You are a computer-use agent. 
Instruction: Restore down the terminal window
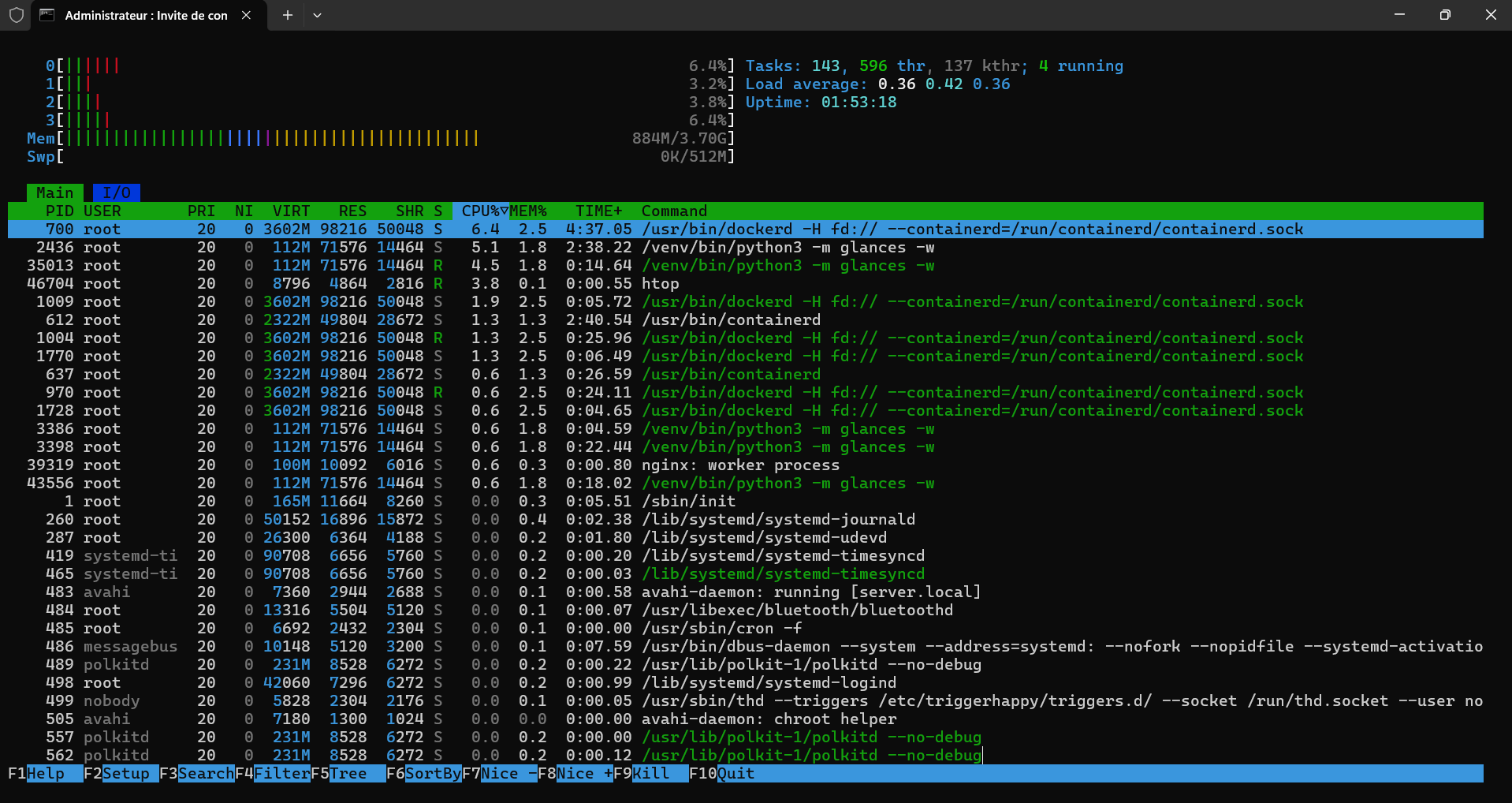click(1445, 15)
